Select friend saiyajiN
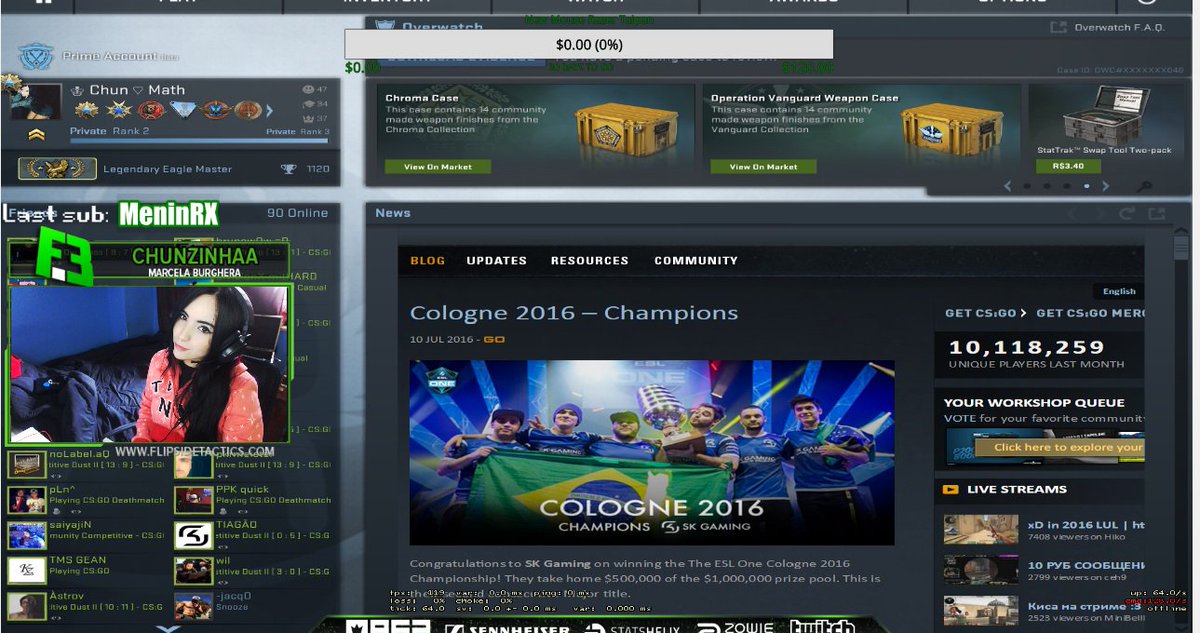 click(x=85, y=534)
